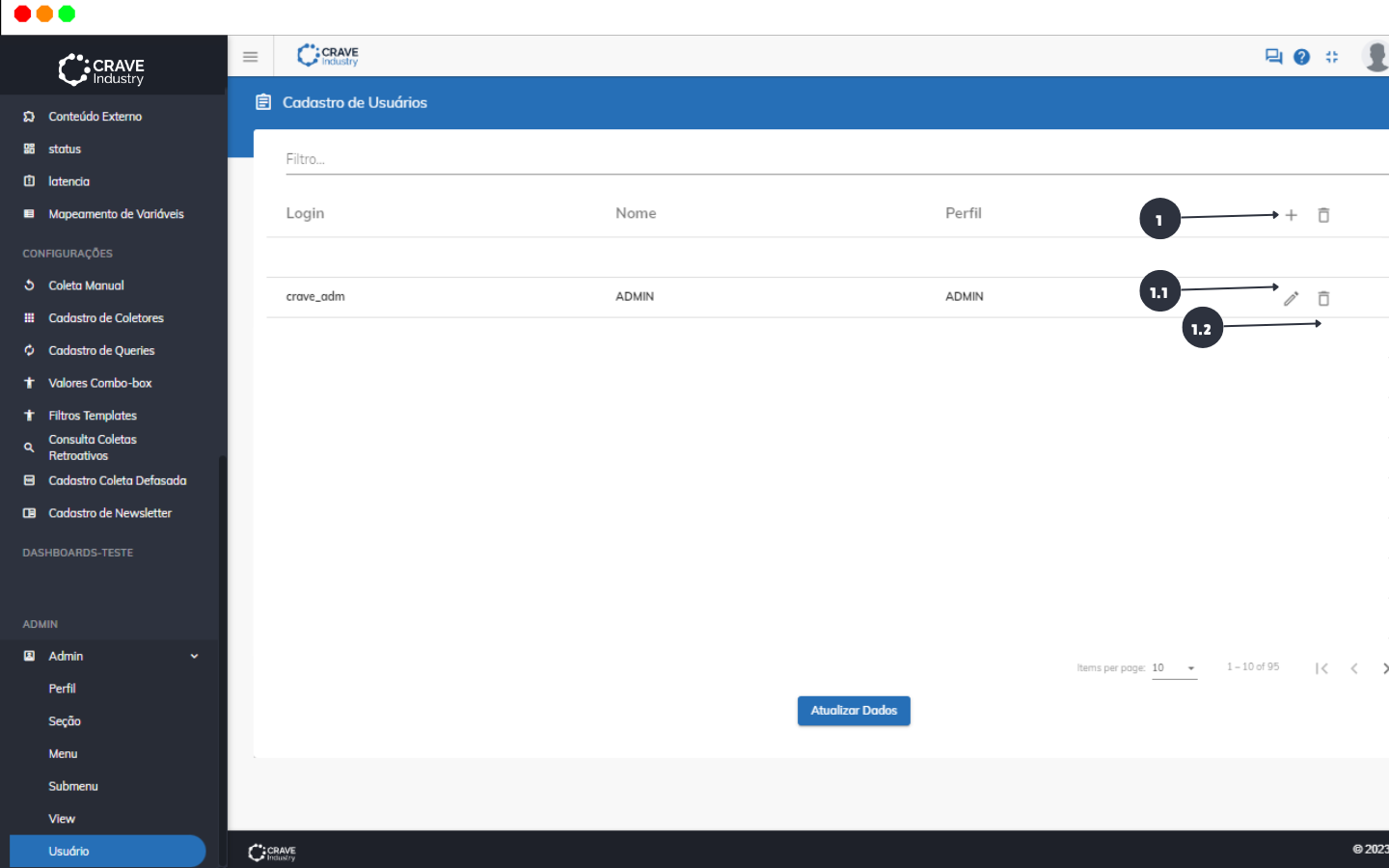
Task: Click the Filtro input field
Action: coord(837,159)
